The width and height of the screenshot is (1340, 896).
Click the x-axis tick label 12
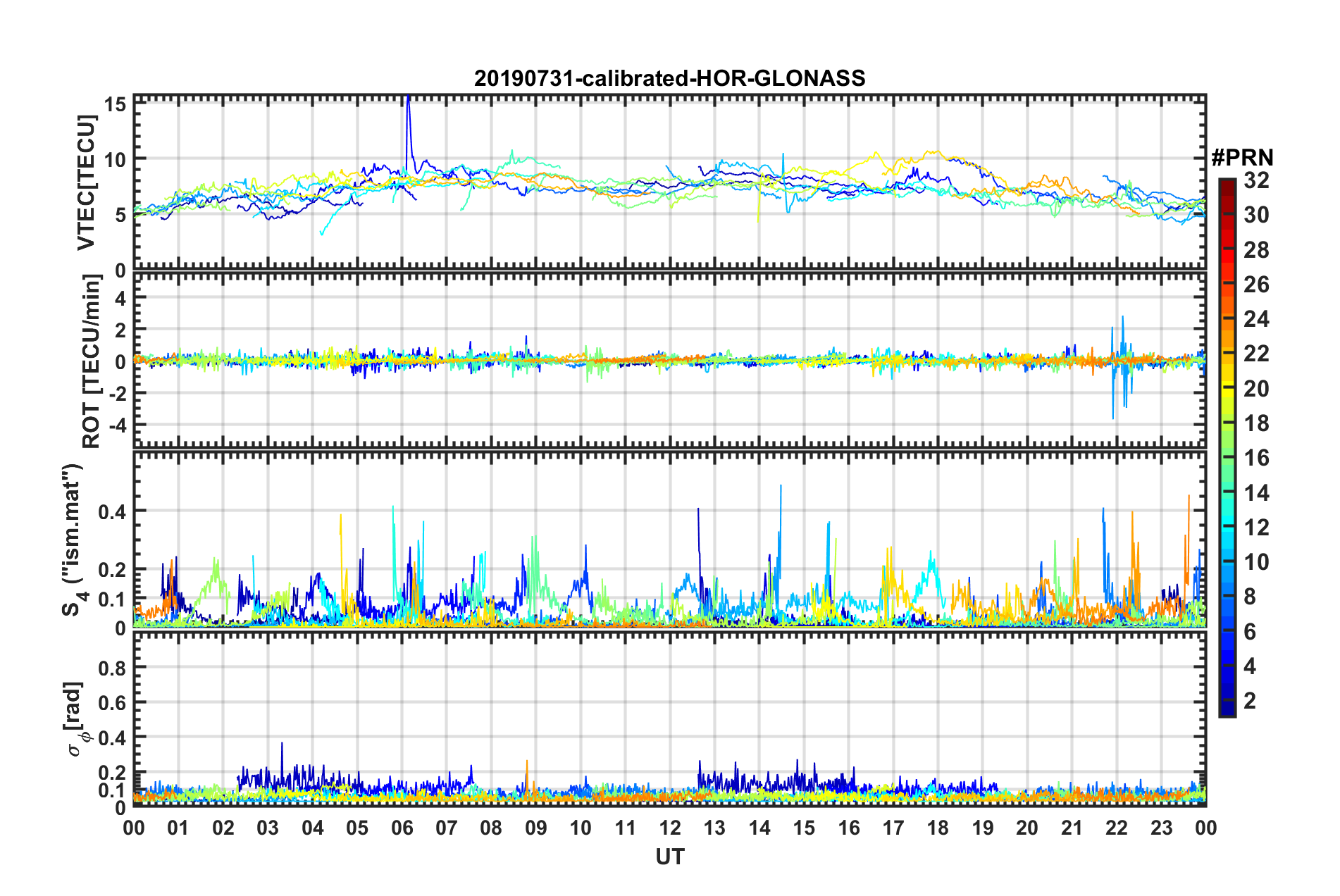[x=670, y=828]
